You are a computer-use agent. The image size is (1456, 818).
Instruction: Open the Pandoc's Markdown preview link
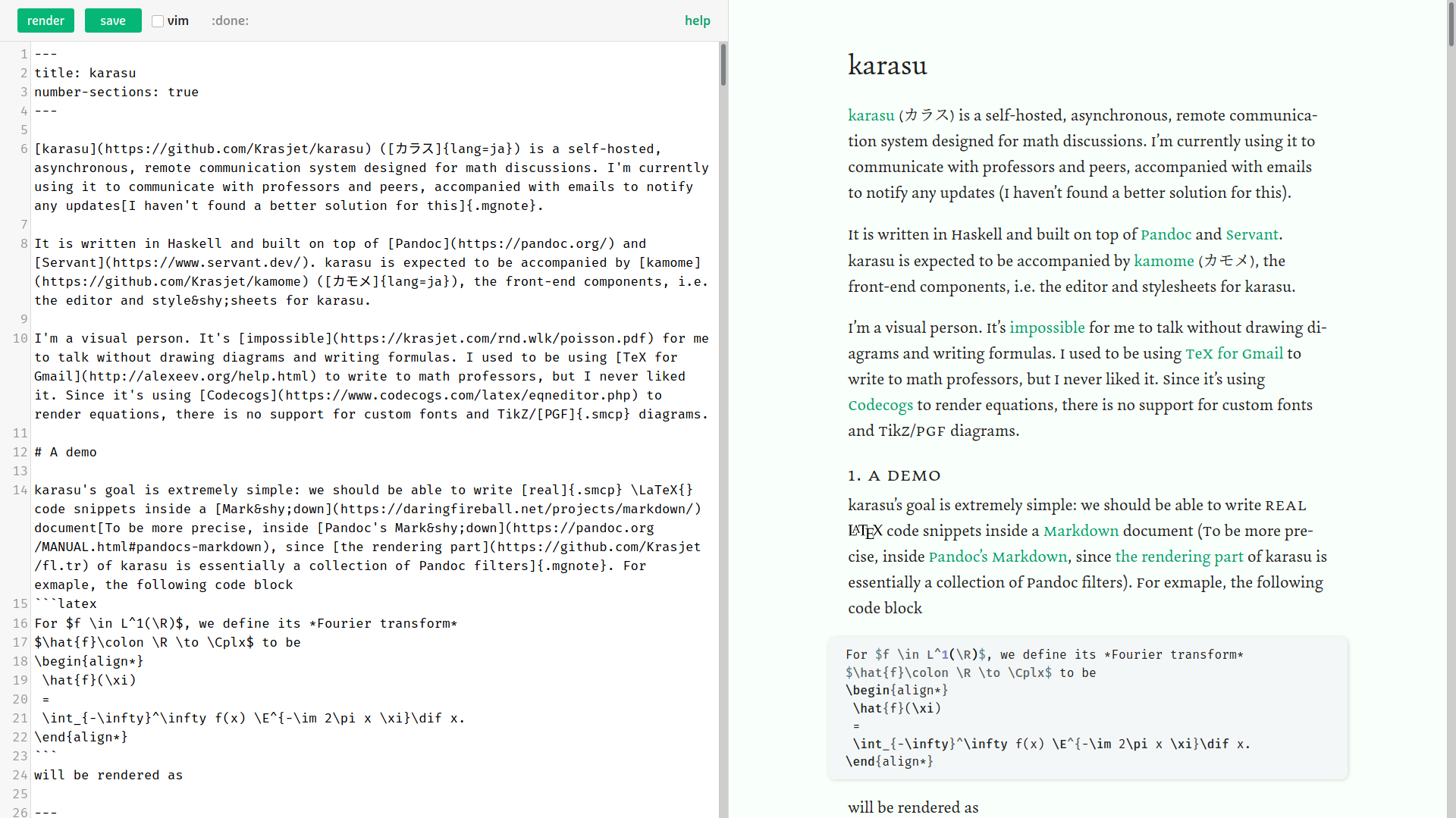click(x=998, y=556)
